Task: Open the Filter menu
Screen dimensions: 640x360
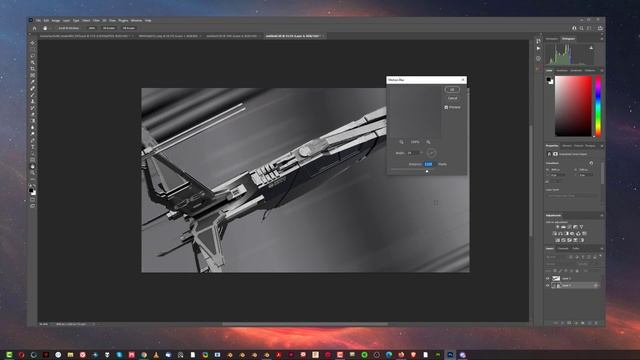Action: pos(96,20)
